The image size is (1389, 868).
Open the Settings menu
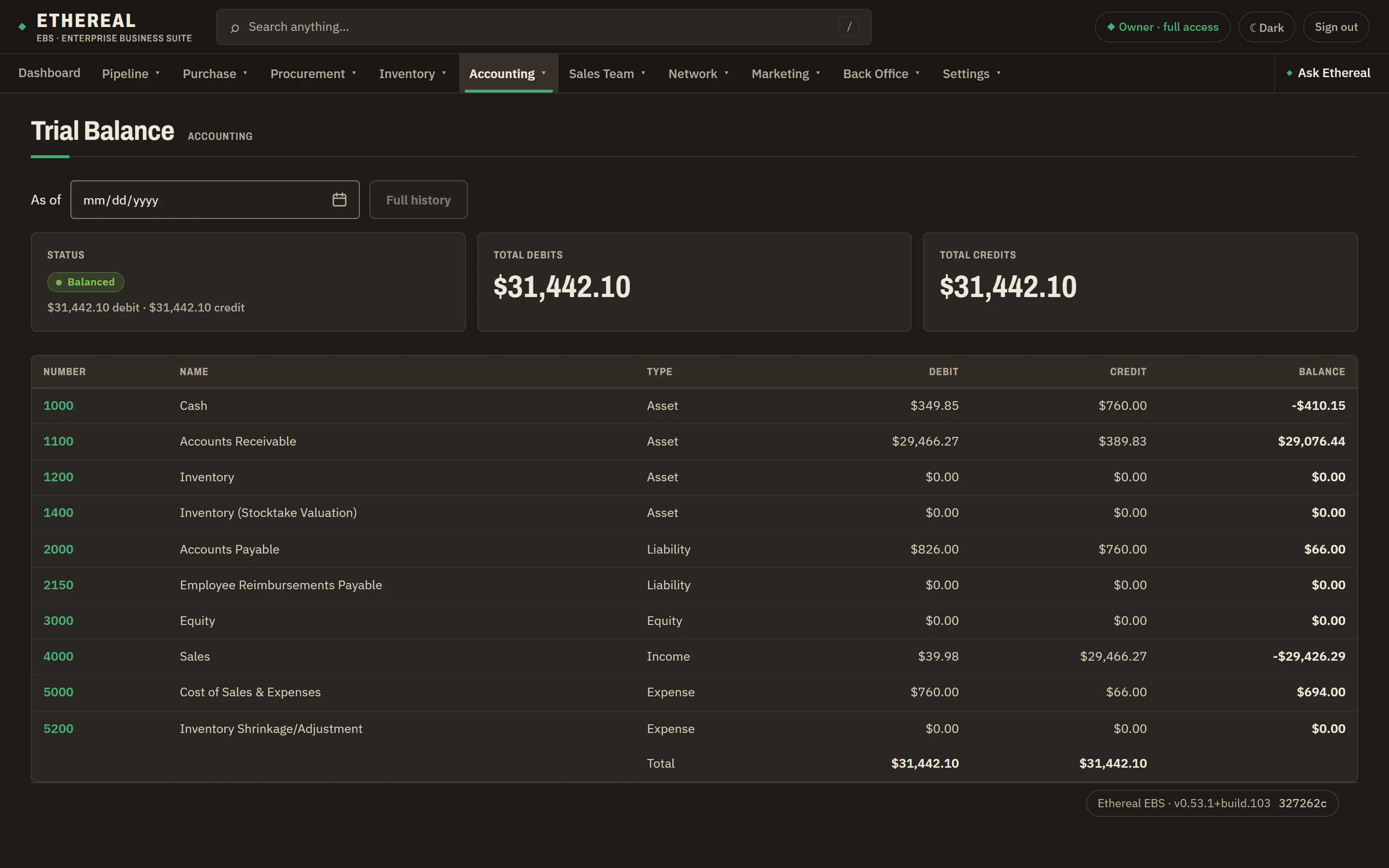point(972,73)
